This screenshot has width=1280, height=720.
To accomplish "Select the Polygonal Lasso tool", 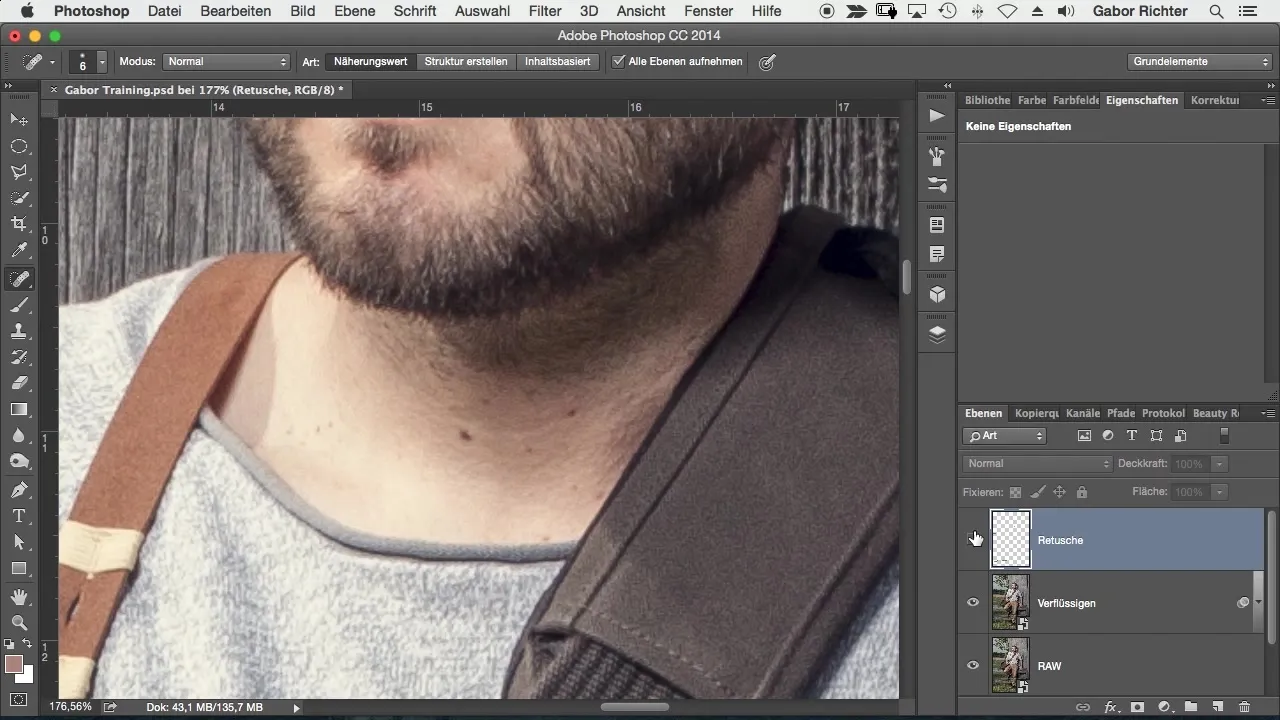I will tap(19, 172).
